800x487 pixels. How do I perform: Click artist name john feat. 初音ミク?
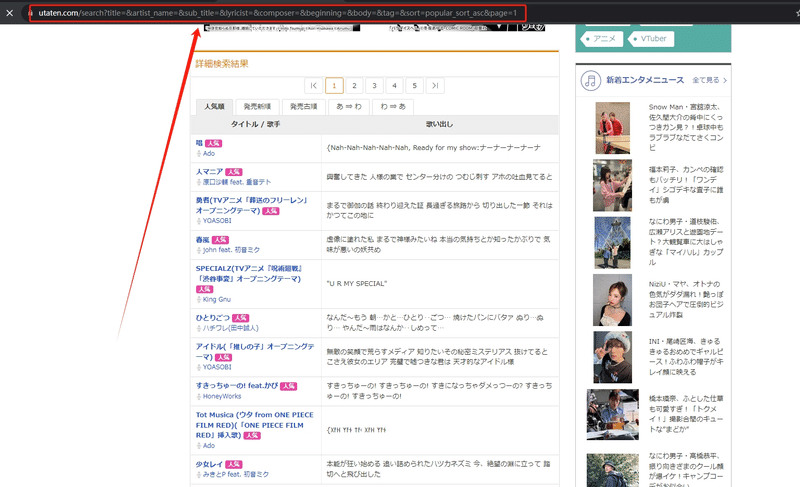(x=231, y=250)
